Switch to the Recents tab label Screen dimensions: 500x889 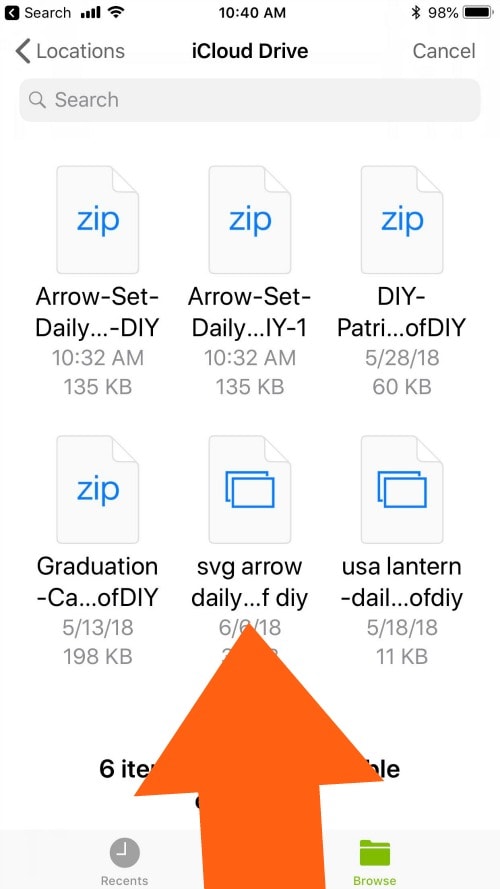(125, 880)
